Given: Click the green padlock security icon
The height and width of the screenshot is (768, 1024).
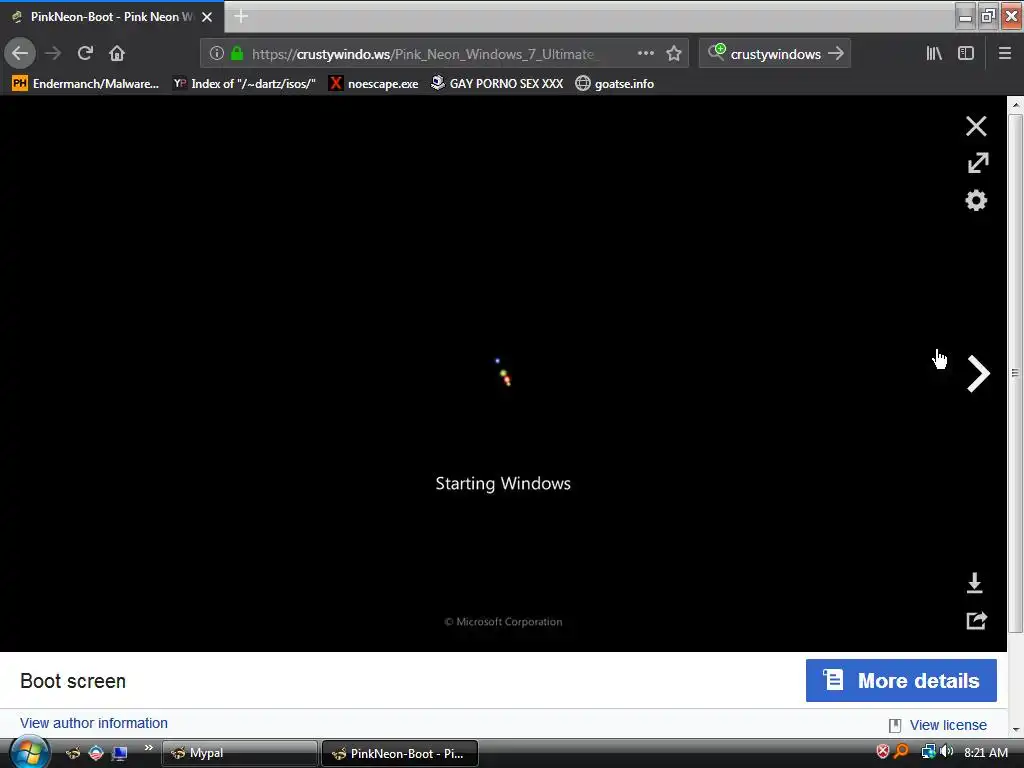Looking at the screenshot, I should click(x=236, y=53).
